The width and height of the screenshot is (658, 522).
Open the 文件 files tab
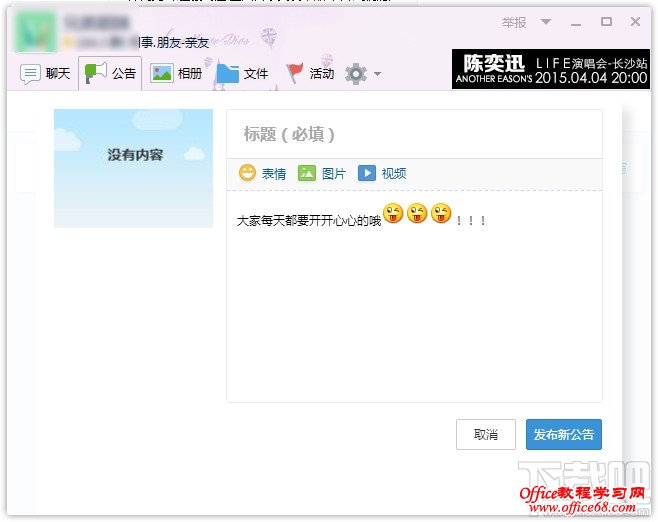pyautogui.click(x=243, y=74)
